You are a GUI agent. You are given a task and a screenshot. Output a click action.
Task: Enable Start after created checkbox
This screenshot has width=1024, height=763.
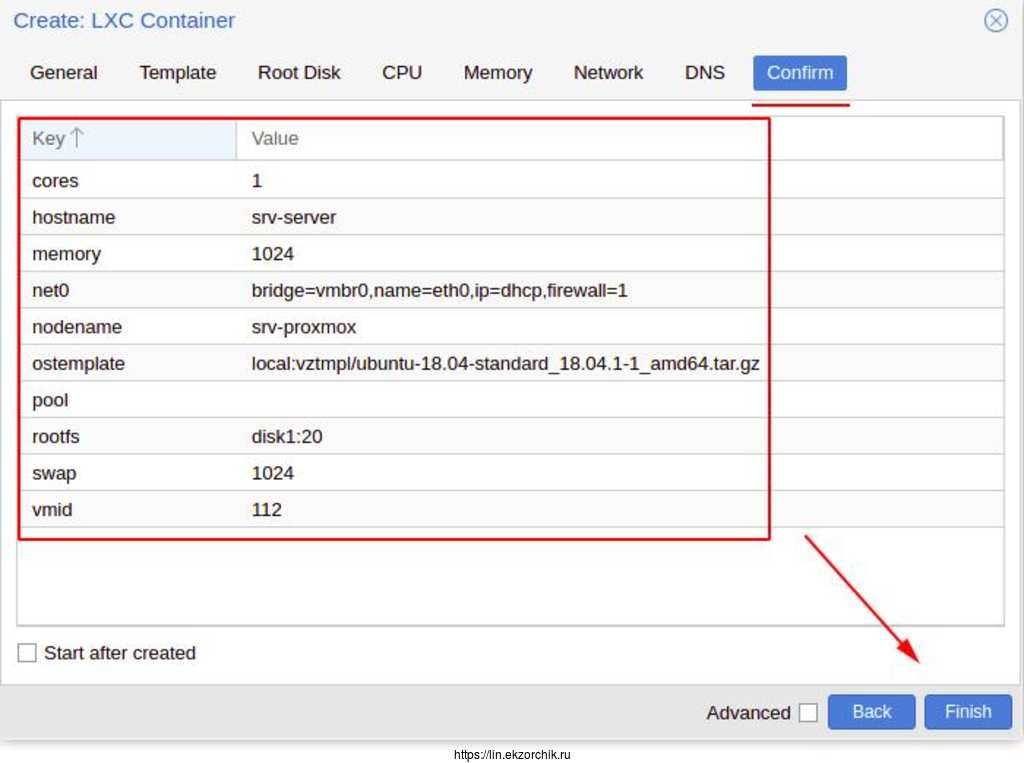27,653
